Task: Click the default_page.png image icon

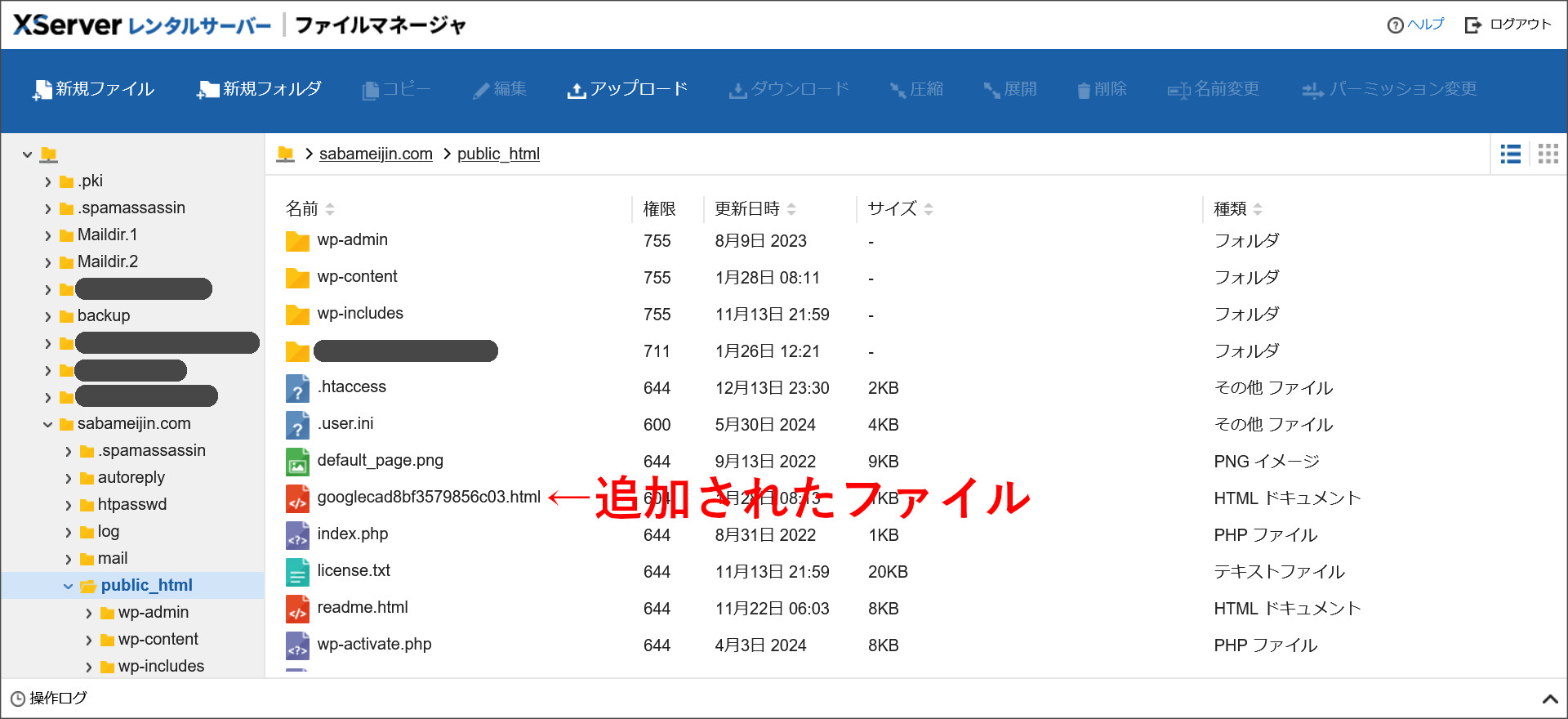Action: [x=297, y=462]
